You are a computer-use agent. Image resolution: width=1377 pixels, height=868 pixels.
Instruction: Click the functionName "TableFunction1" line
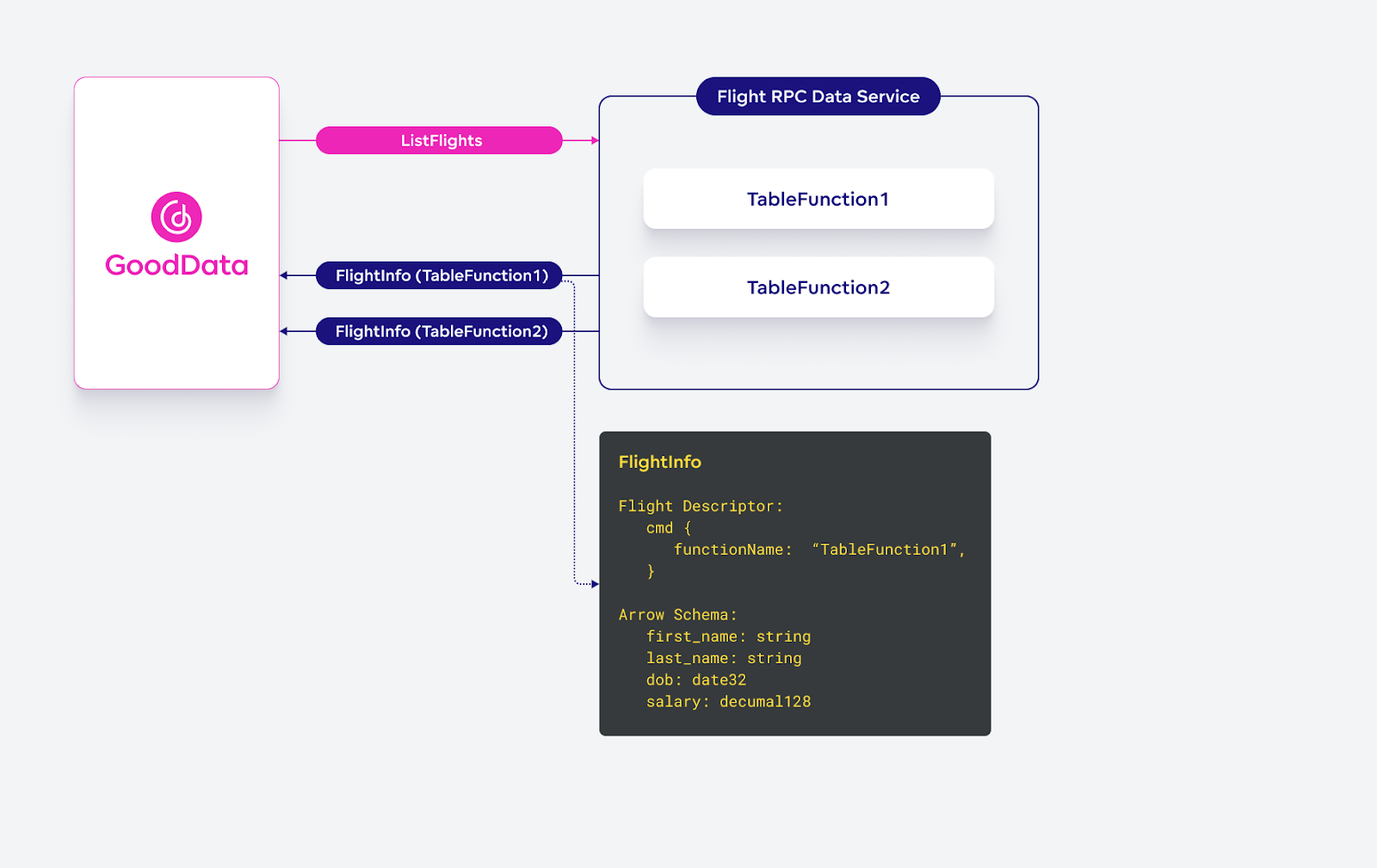818,550
